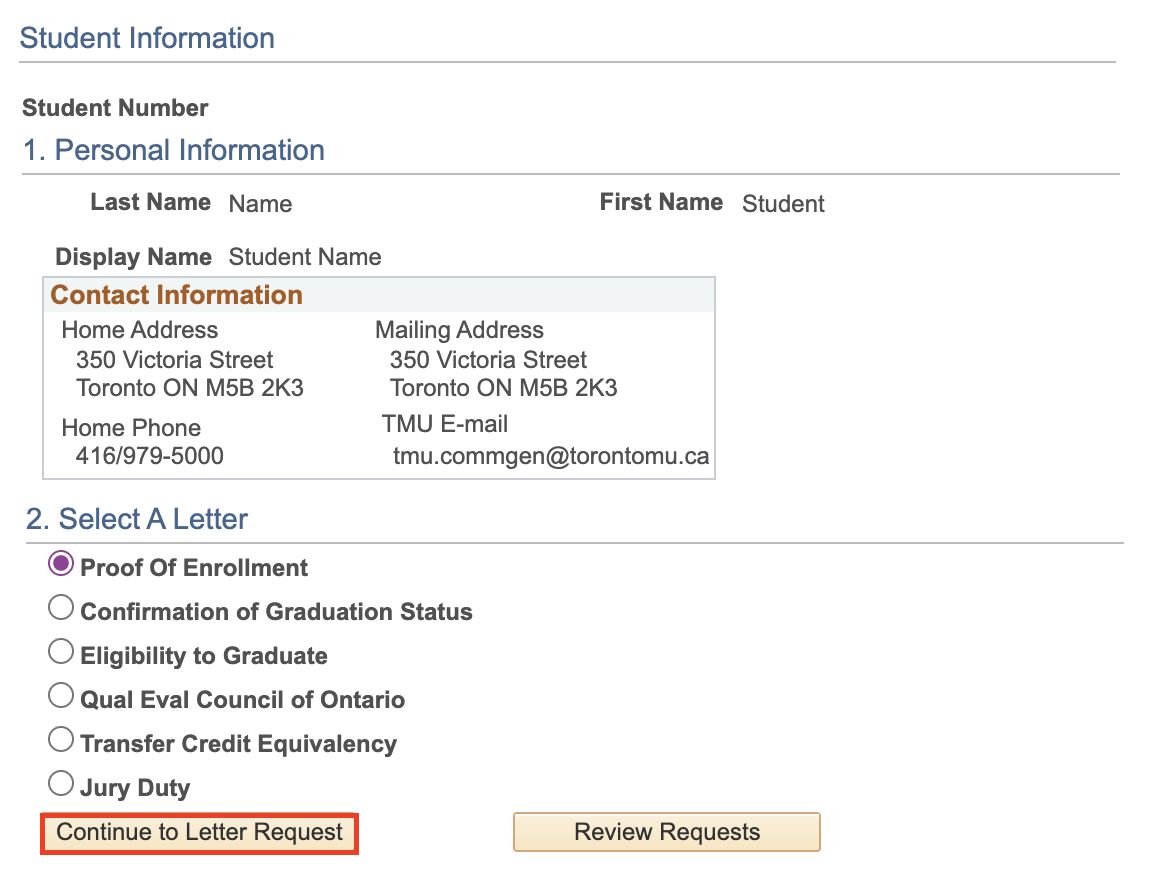
Task: Select Transfer Credit Equivalency radio button
Action: (x=61, y=740)
